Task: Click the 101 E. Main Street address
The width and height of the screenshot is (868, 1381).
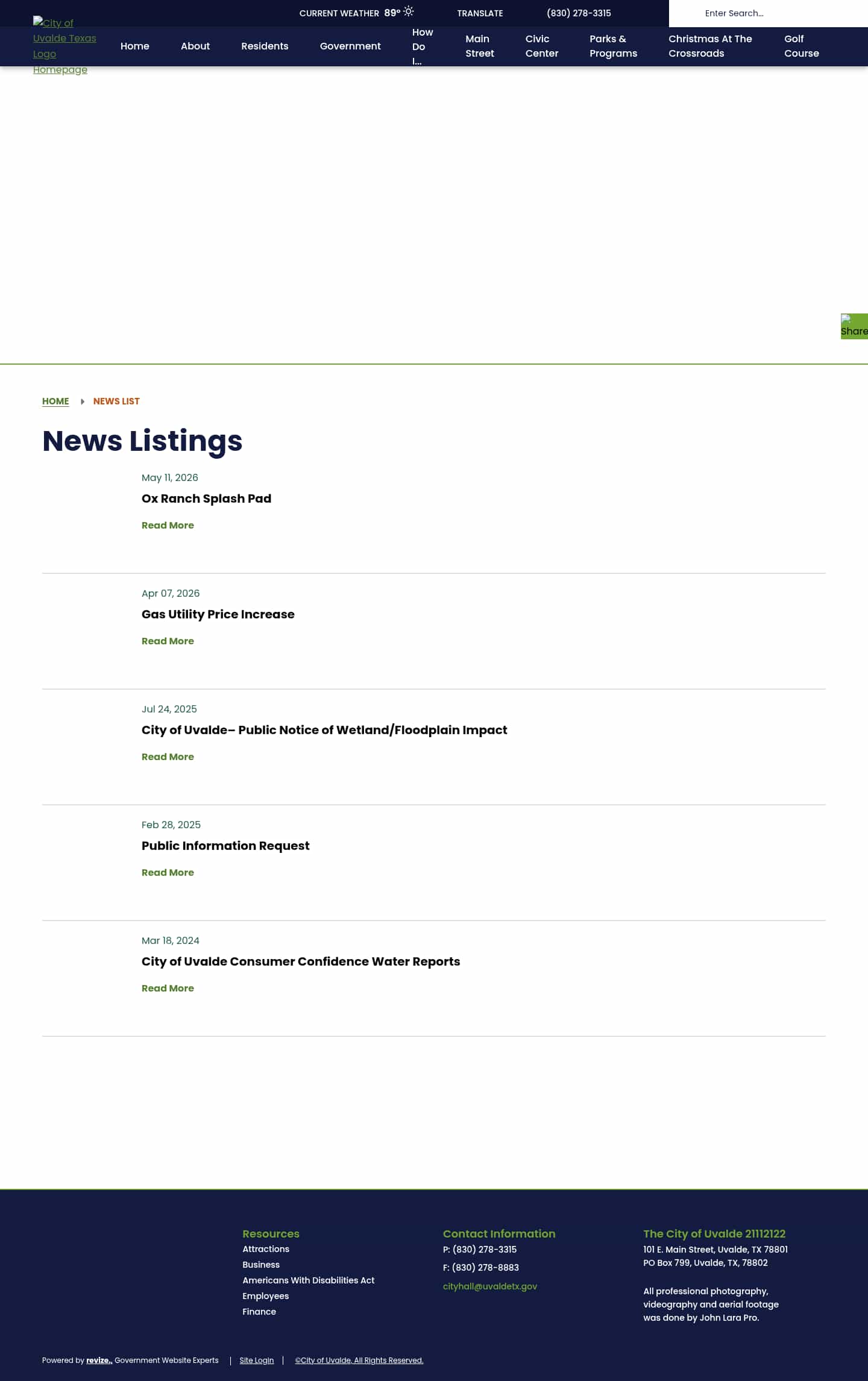Action: coord(715,1250)
